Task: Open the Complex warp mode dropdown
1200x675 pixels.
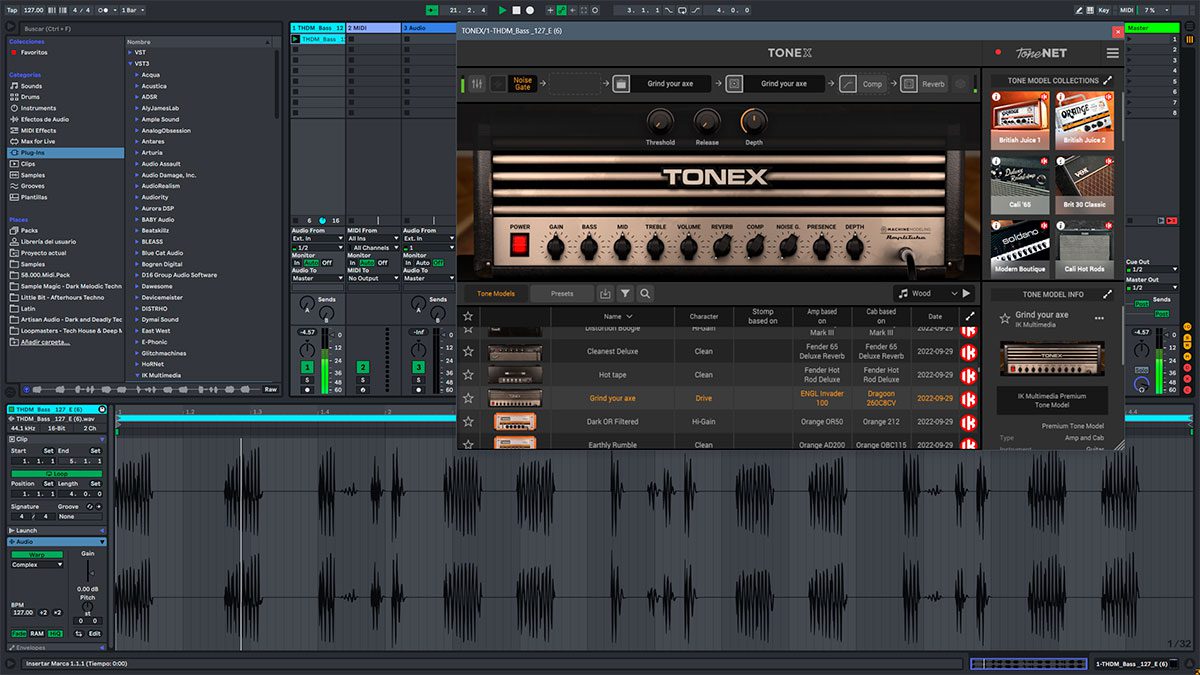Action: (37, 565)
